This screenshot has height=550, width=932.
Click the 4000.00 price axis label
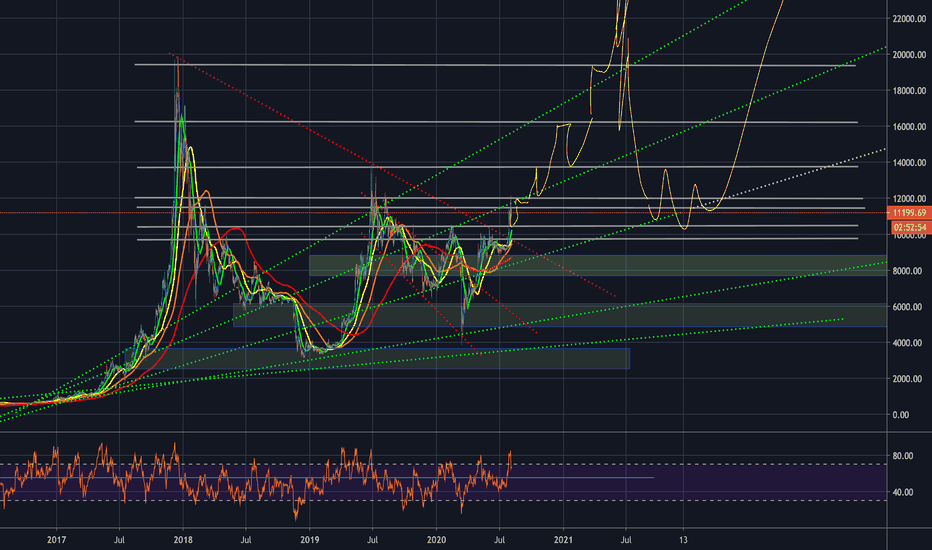coord(908,343)
